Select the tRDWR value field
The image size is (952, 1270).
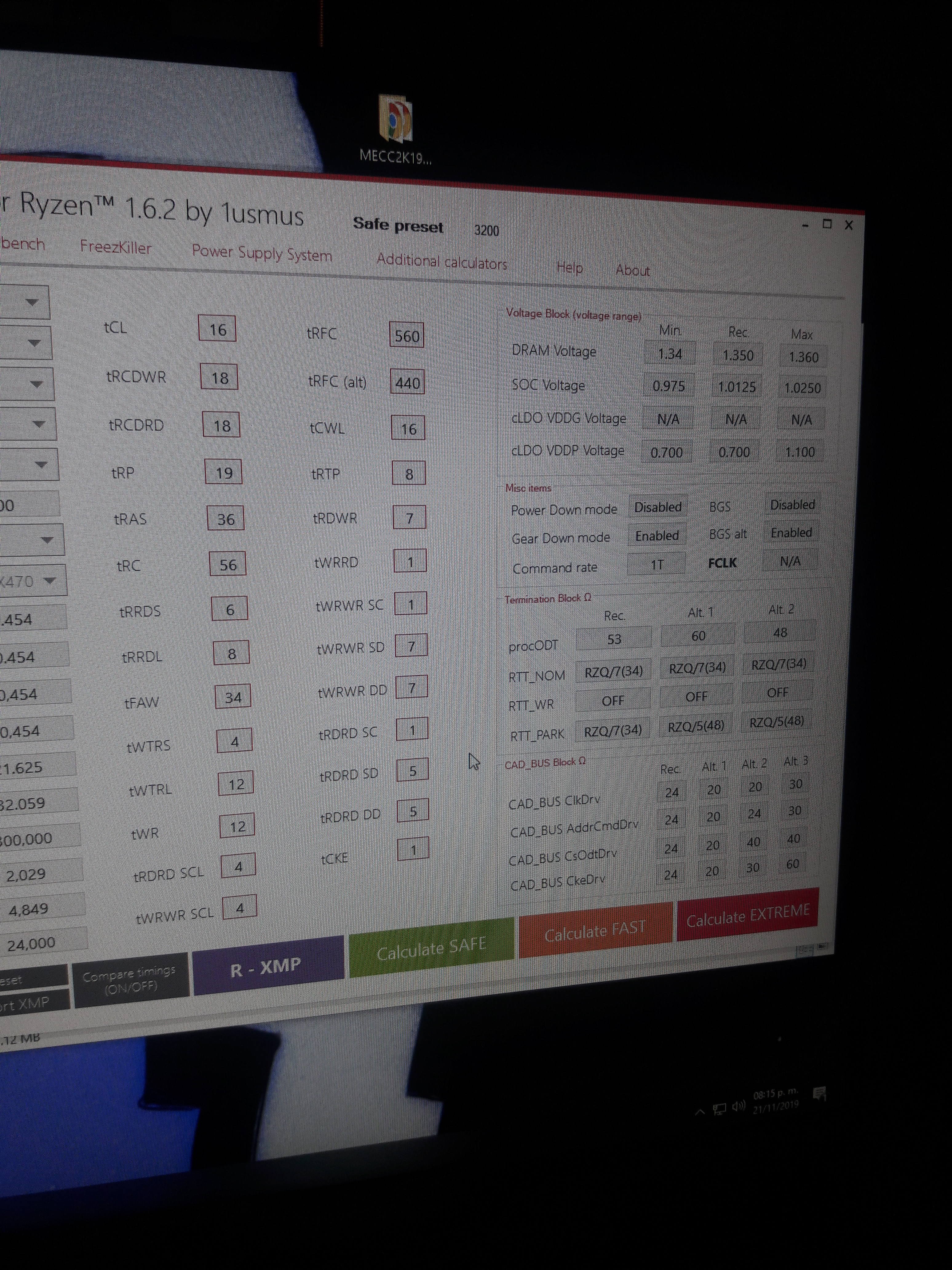[x=410, y=518]
